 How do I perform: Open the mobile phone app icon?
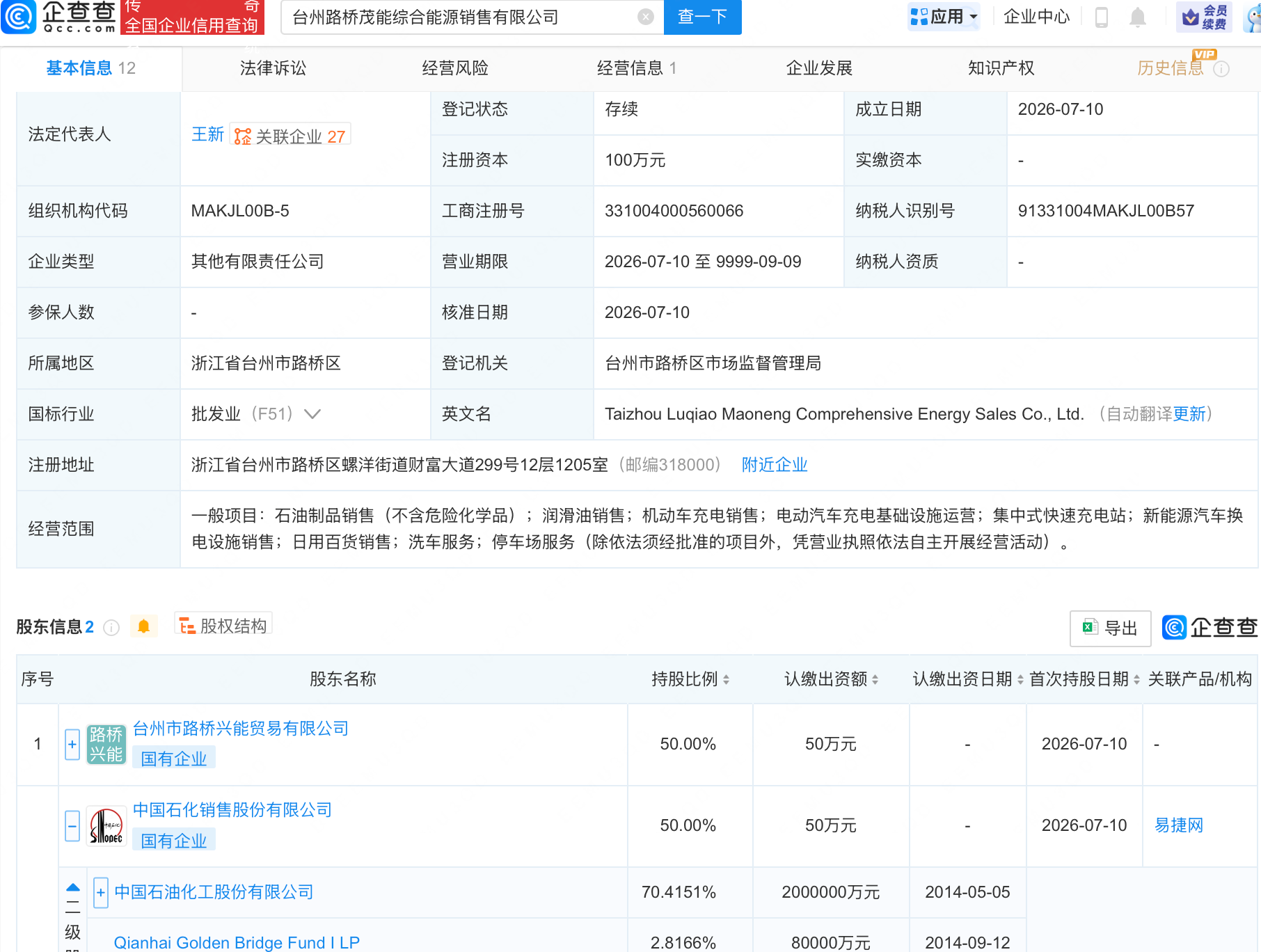coord(1101,17)
